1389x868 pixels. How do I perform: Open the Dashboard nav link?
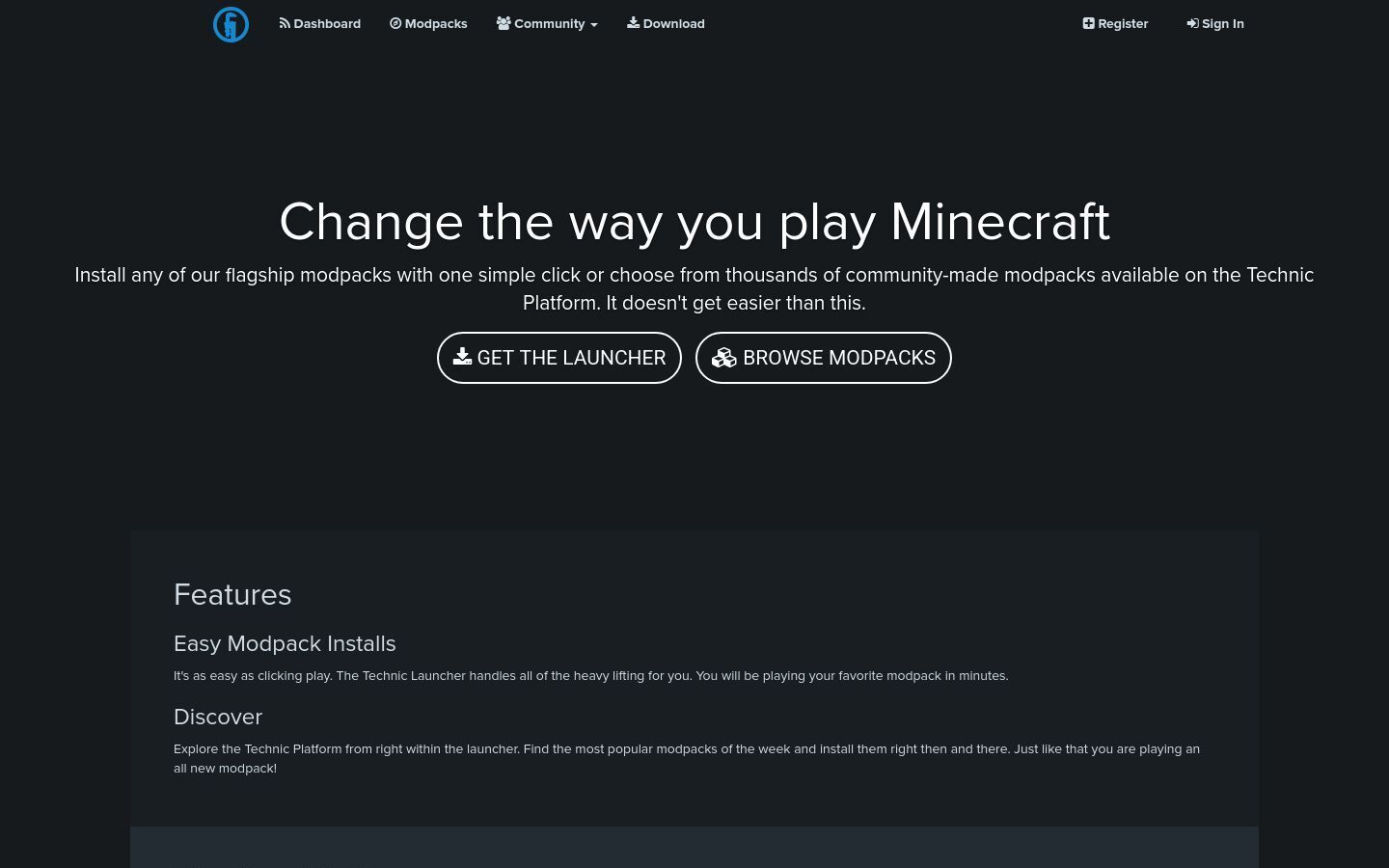(320, 24)
